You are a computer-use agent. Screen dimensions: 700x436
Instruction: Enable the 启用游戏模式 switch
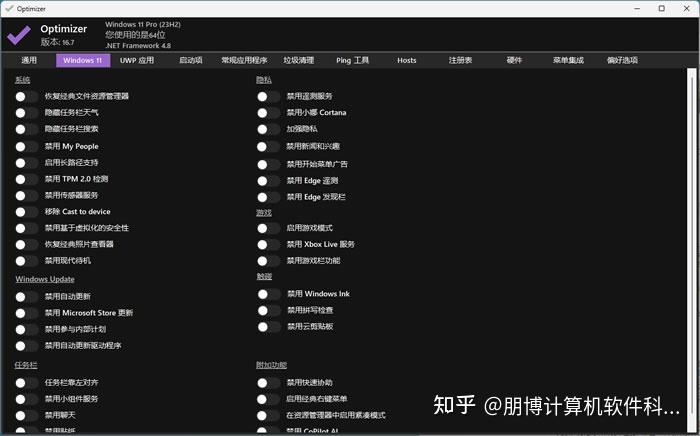268,228
